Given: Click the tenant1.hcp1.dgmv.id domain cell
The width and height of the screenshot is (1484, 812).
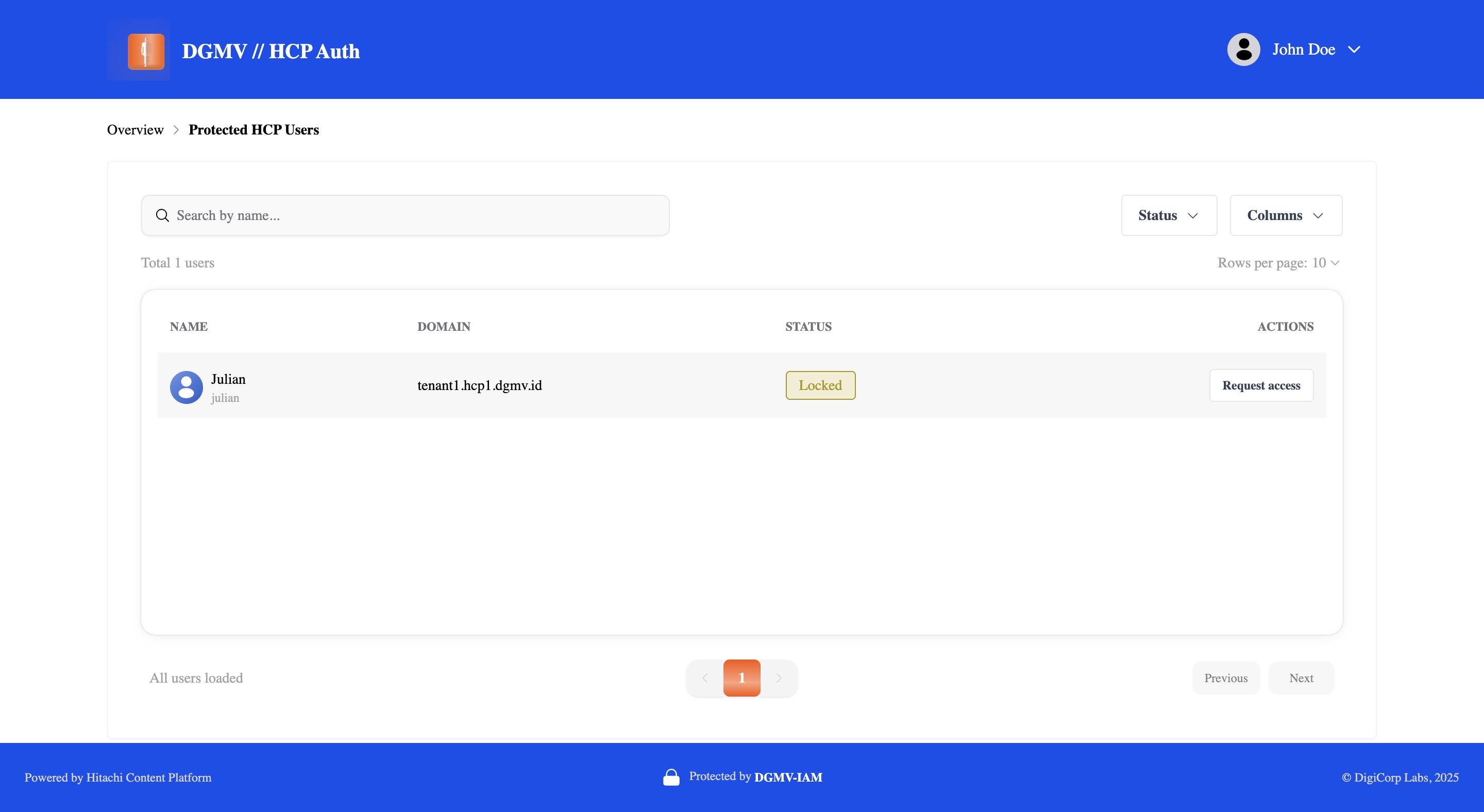Looking at the screenshot, I should click(479, 385).
